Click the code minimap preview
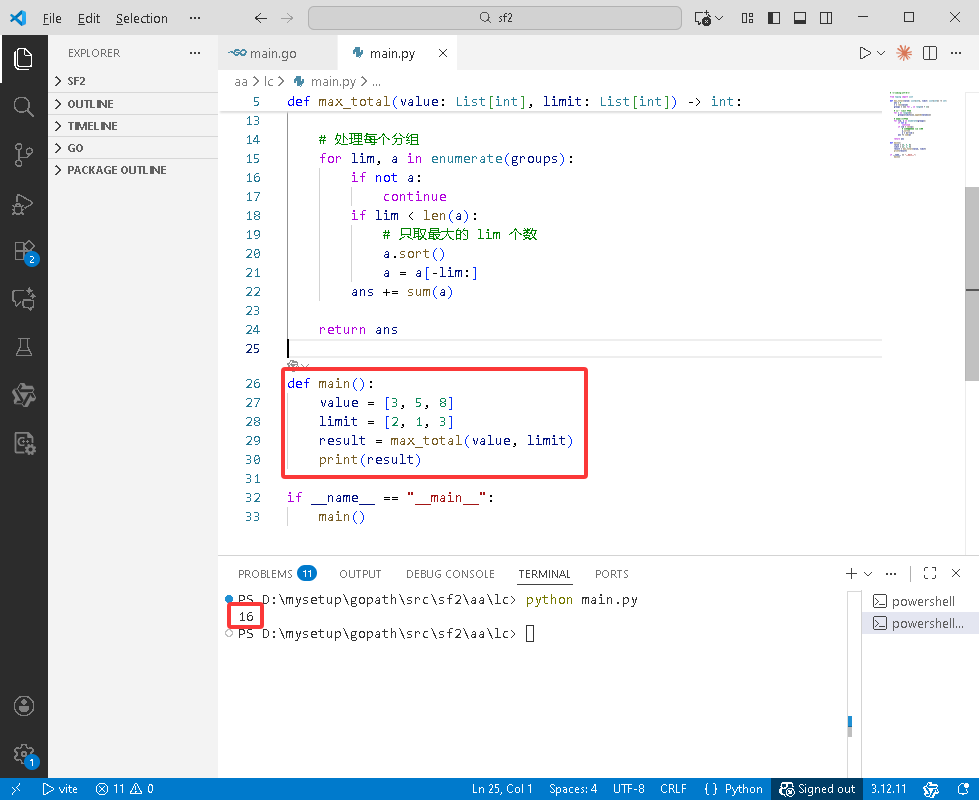The height and width of the screenshot is (800, 979). point(918,125)
